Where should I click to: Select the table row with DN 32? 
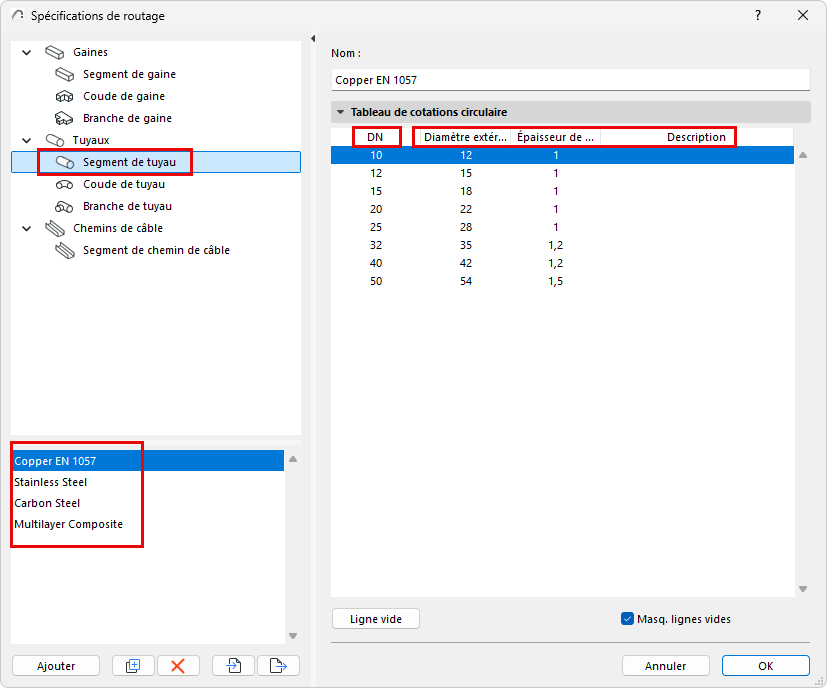[562, 245]
